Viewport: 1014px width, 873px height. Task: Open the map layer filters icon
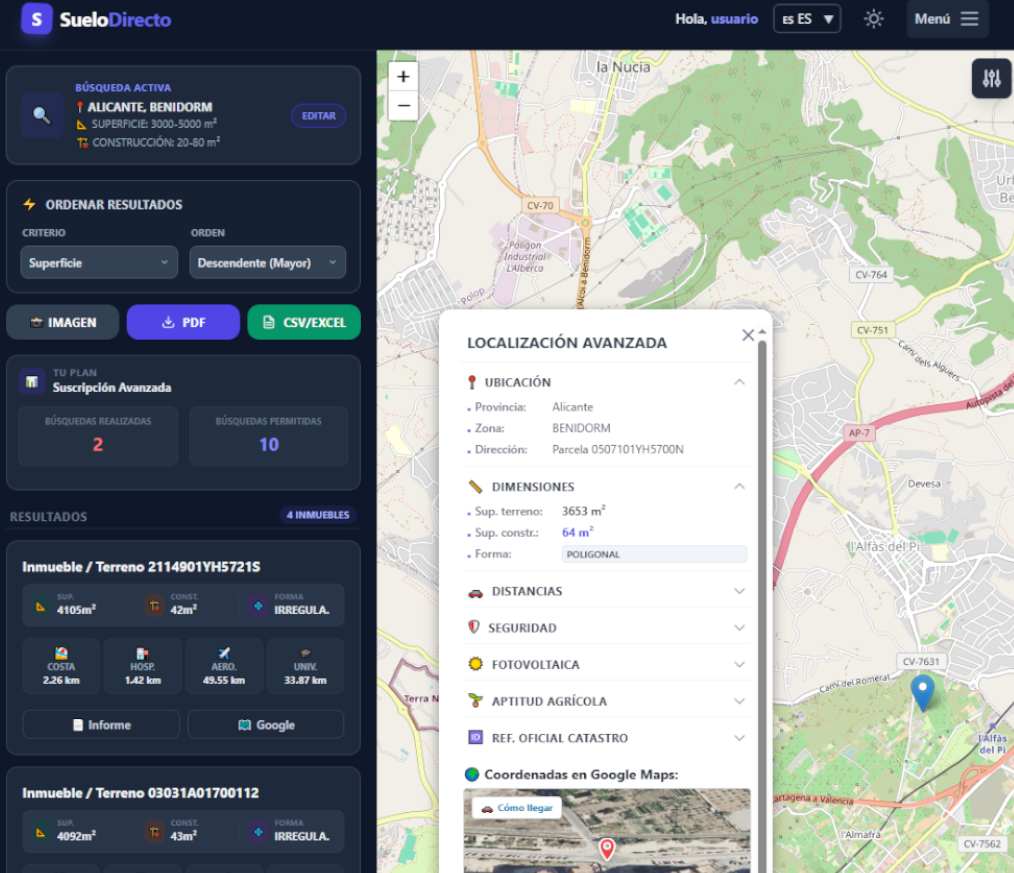coord(991,79)
